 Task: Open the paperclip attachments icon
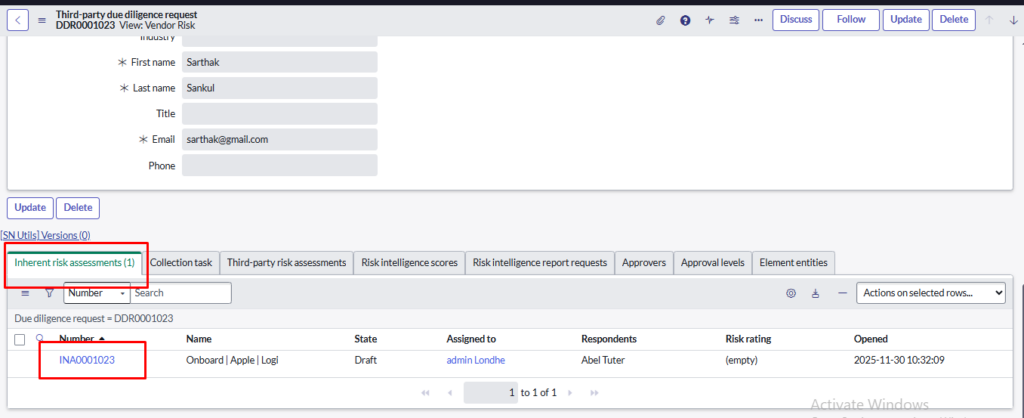pos(660,20)
